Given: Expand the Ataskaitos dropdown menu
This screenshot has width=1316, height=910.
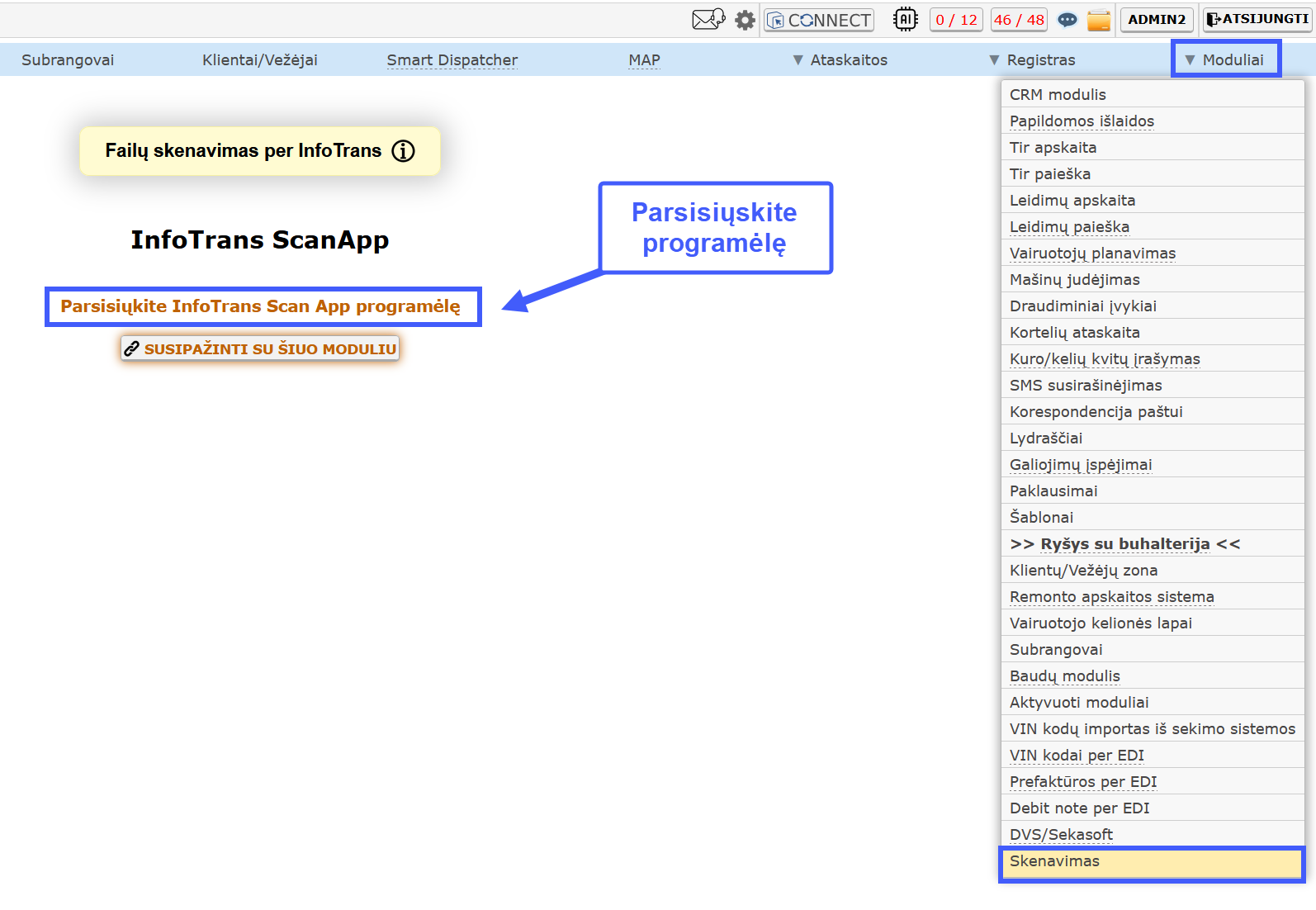Looking at the screenshot, I should coord(840,59).
